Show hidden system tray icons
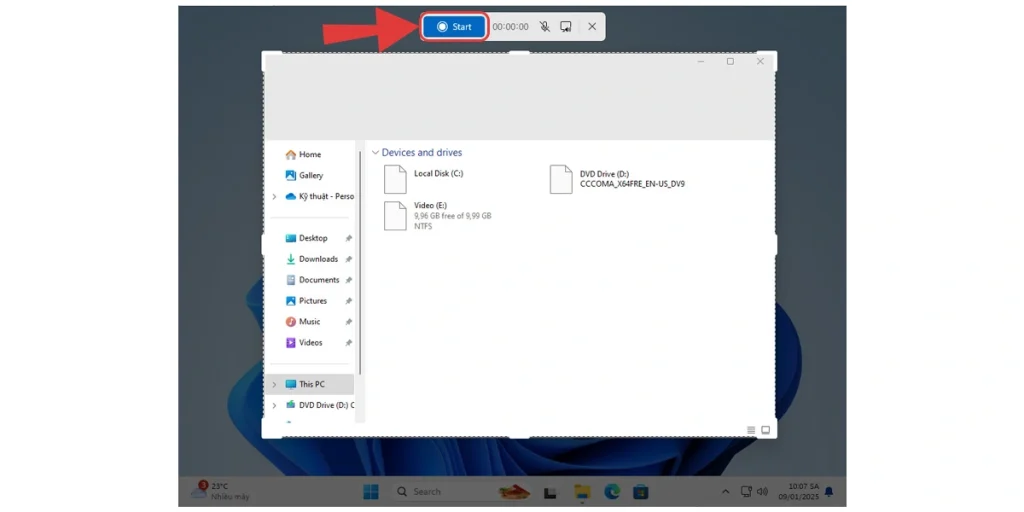This screenshot has width=1024, height=512. [725, 492]
